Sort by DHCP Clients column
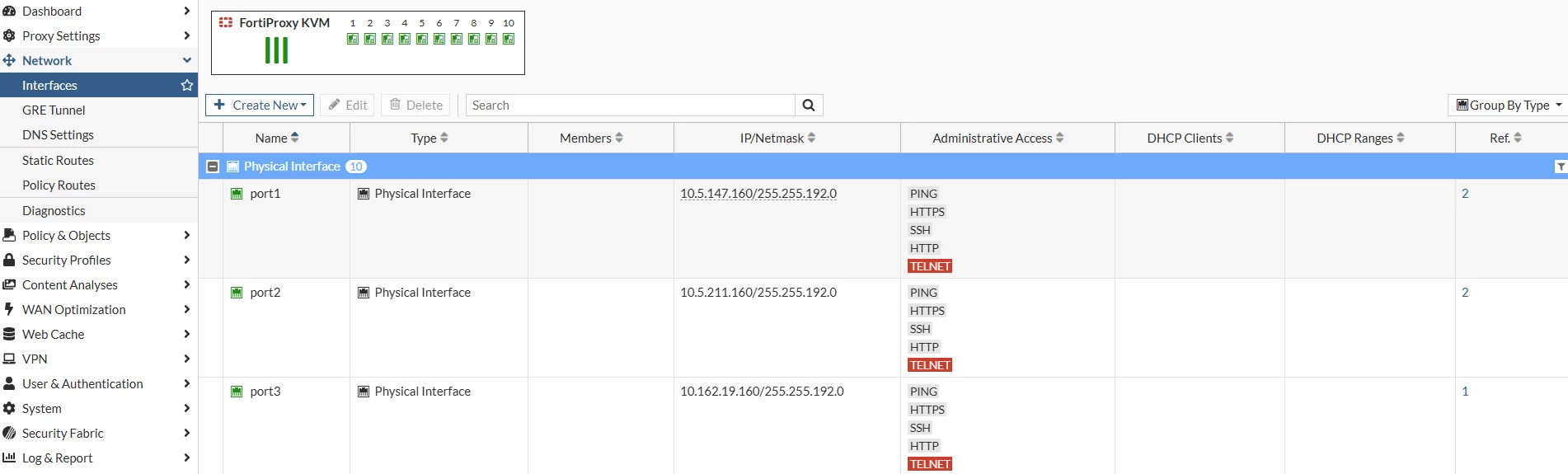Viewport: 1568px width, 474px height. [1190, 138]
